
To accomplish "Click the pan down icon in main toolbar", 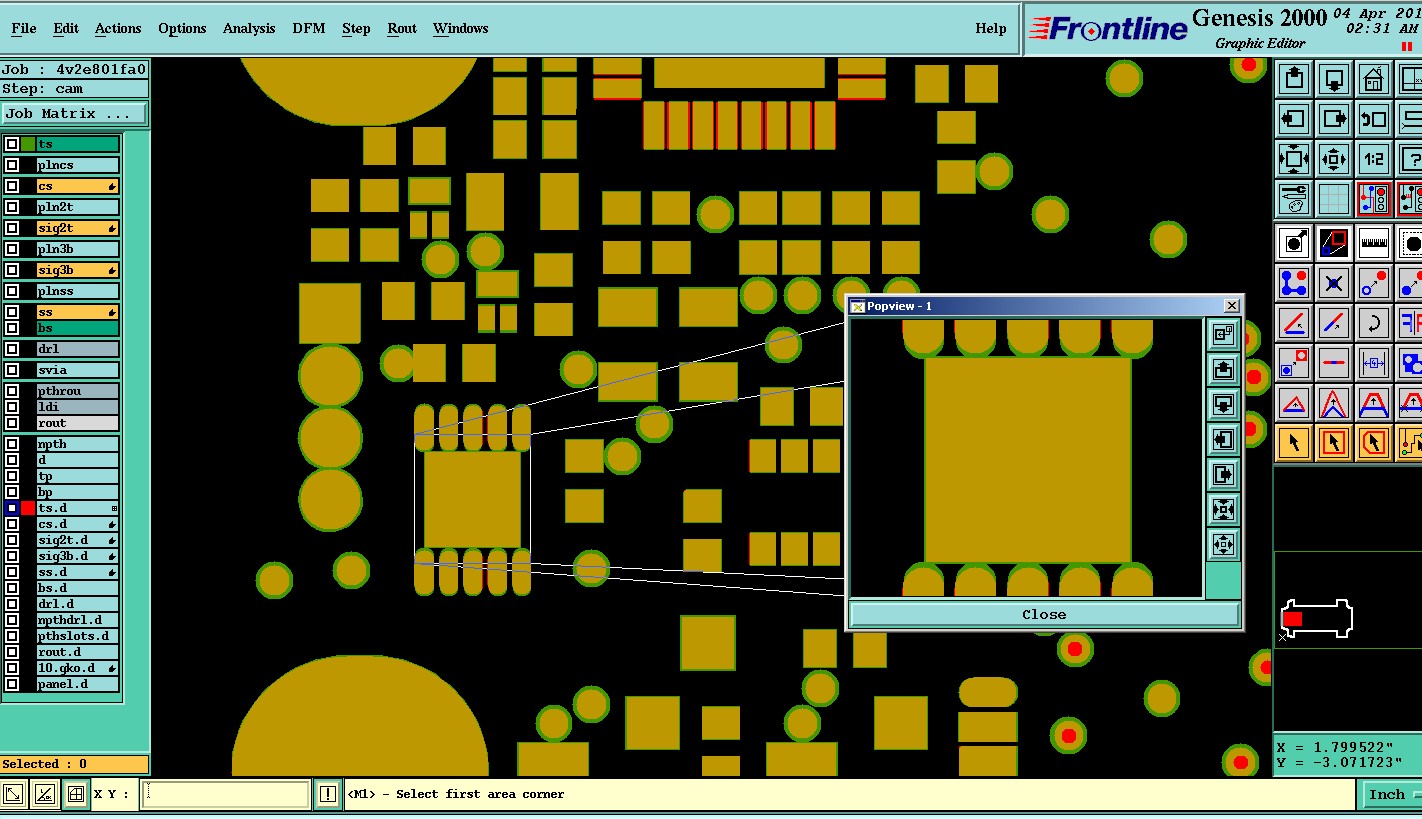I will [1334, 78].
